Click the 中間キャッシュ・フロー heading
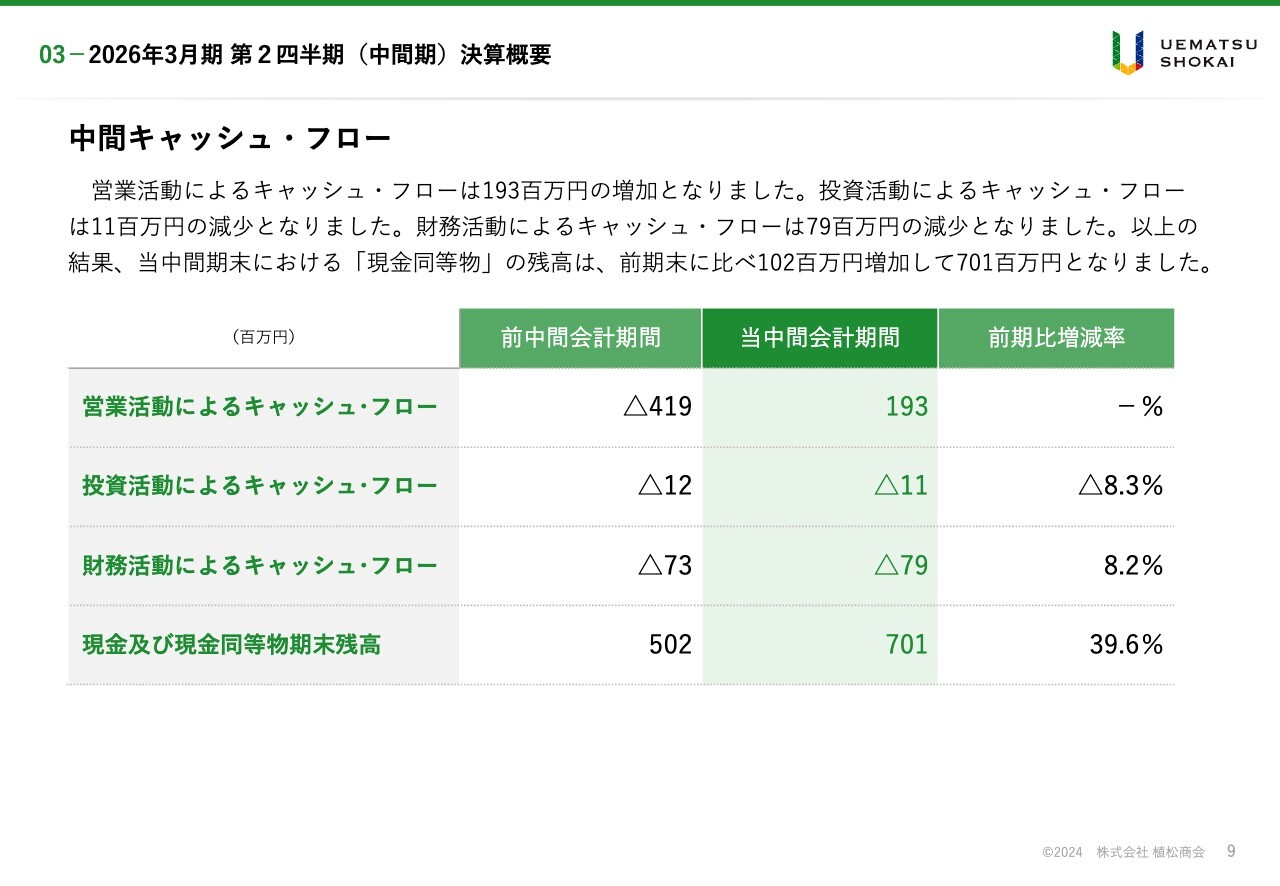 [230, 139]
